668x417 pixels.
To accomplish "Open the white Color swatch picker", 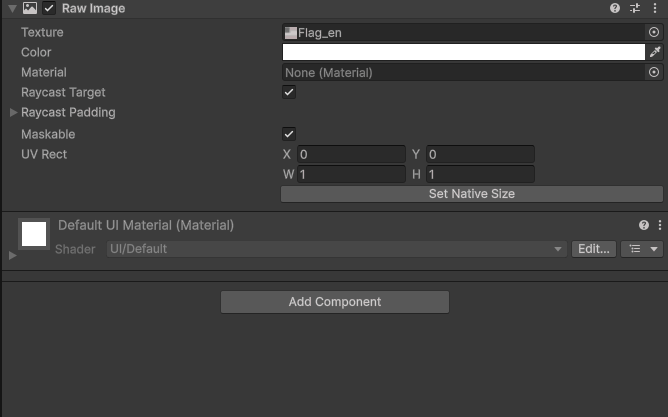I will (464, 52).
